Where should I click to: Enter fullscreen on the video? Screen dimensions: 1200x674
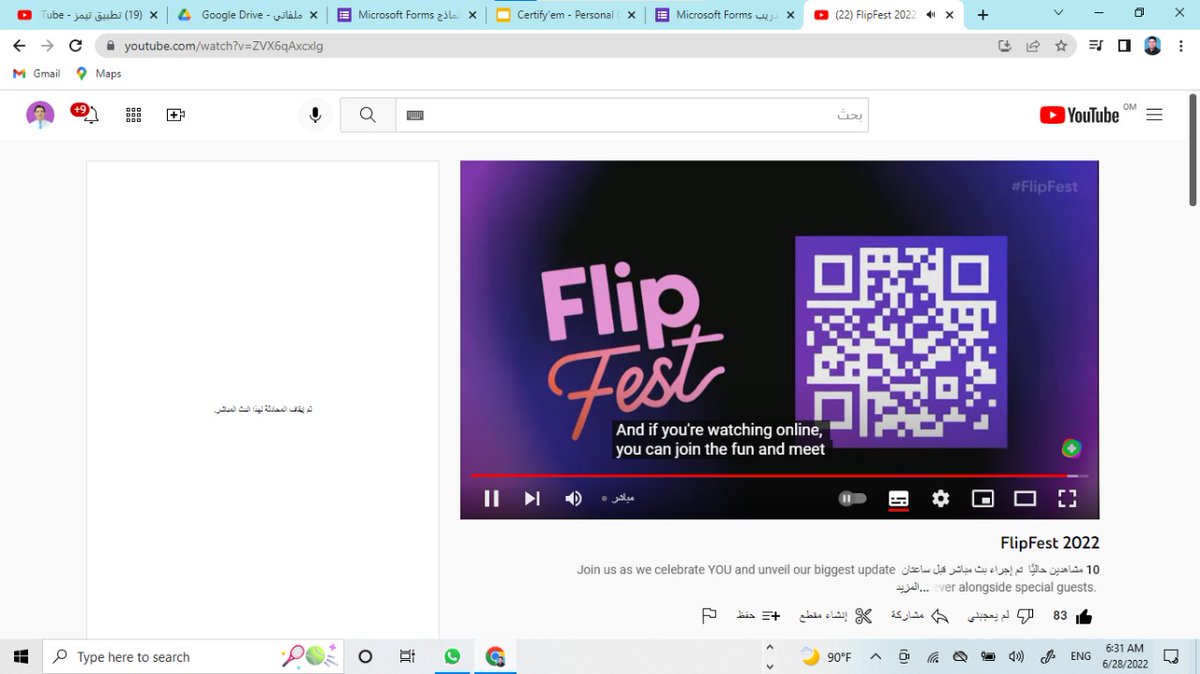[x=1067, y=498]
